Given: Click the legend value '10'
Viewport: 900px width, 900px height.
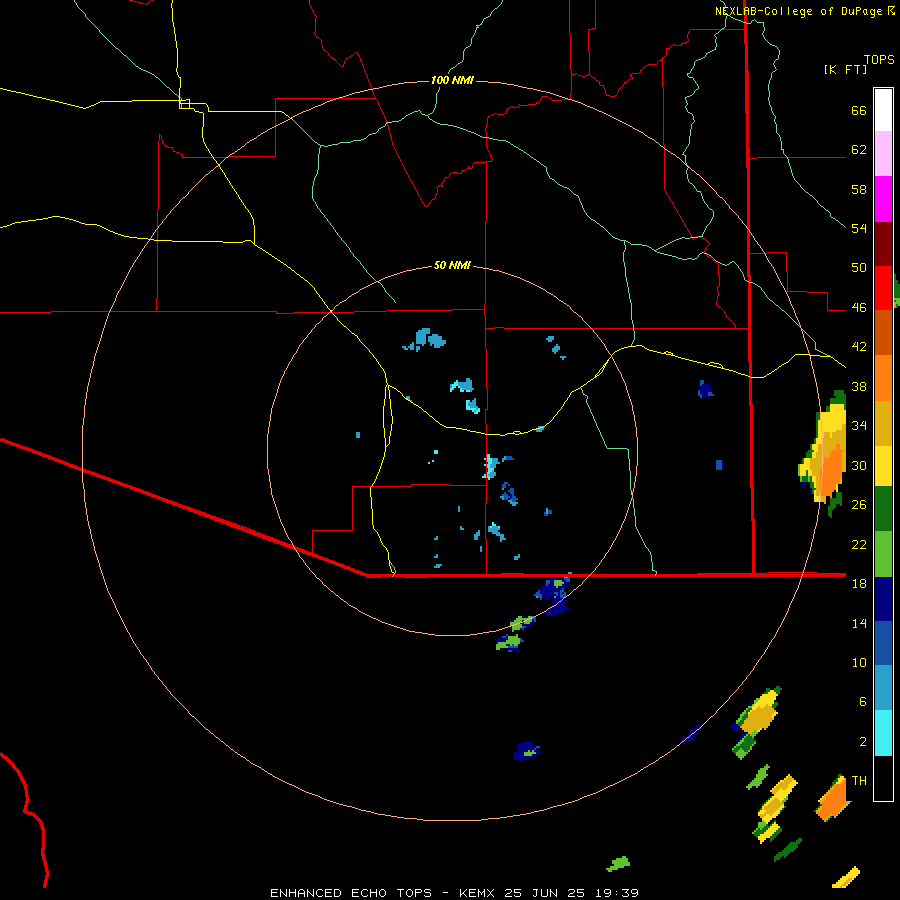Looking at the screenshot, I should click(859, 662).
